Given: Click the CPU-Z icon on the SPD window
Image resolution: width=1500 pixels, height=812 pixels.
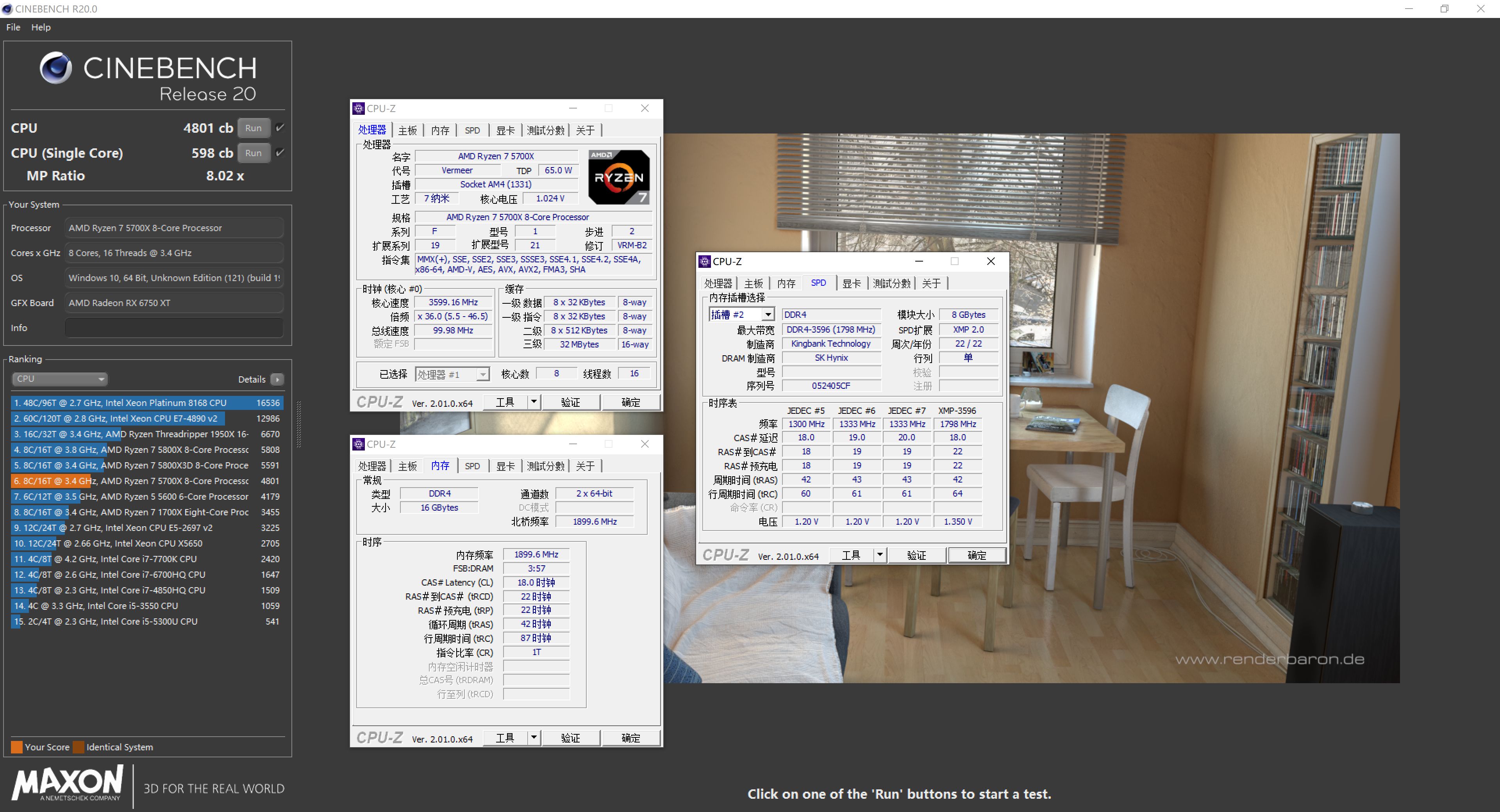Looking at the screenshot, I should (705, 261).
